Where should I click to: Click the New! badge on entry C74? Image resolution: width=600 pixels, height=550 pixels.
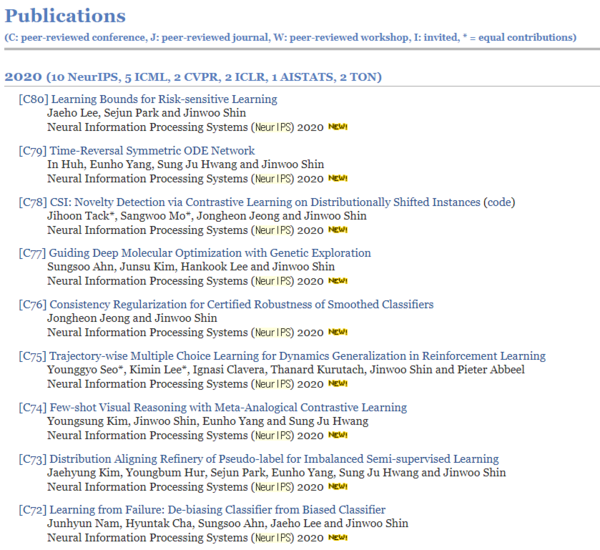(338, 435)
